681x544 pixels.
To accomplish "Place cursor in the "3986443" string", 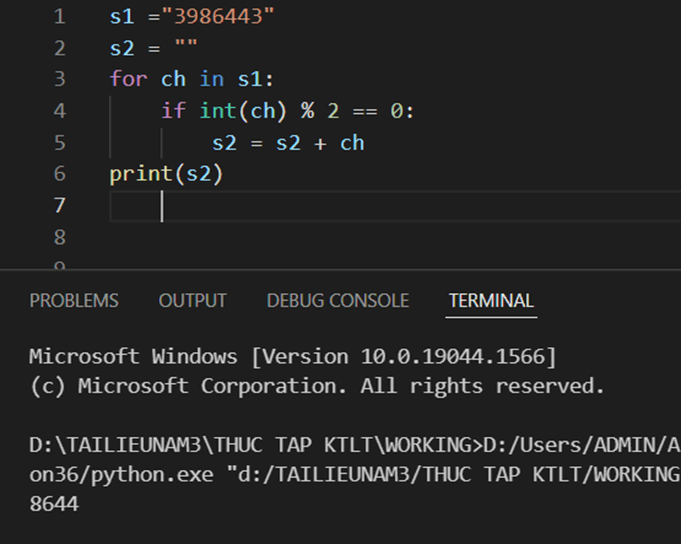I will click(x=224, y=17).
